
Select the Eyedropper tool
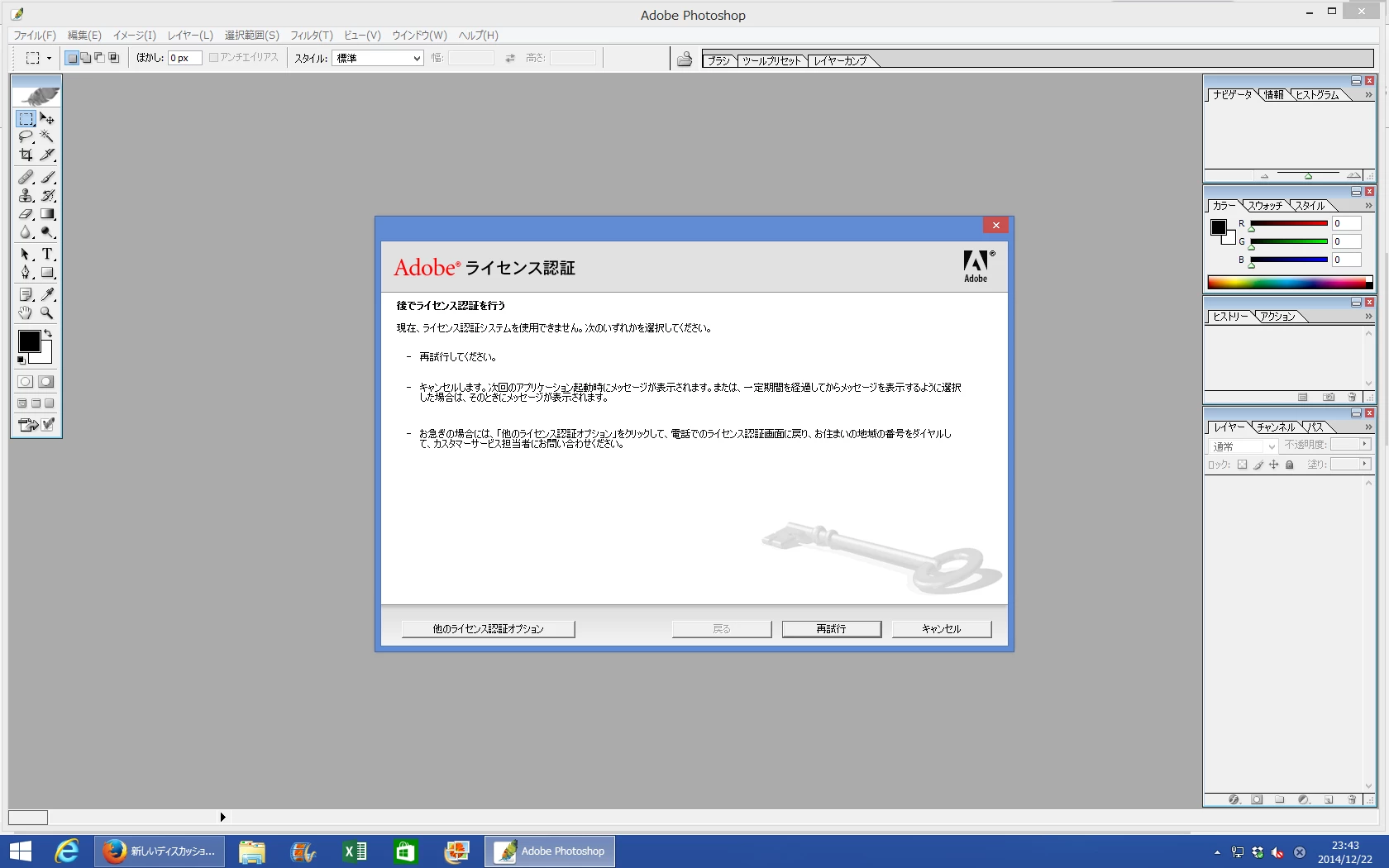(x=47, y=294)
